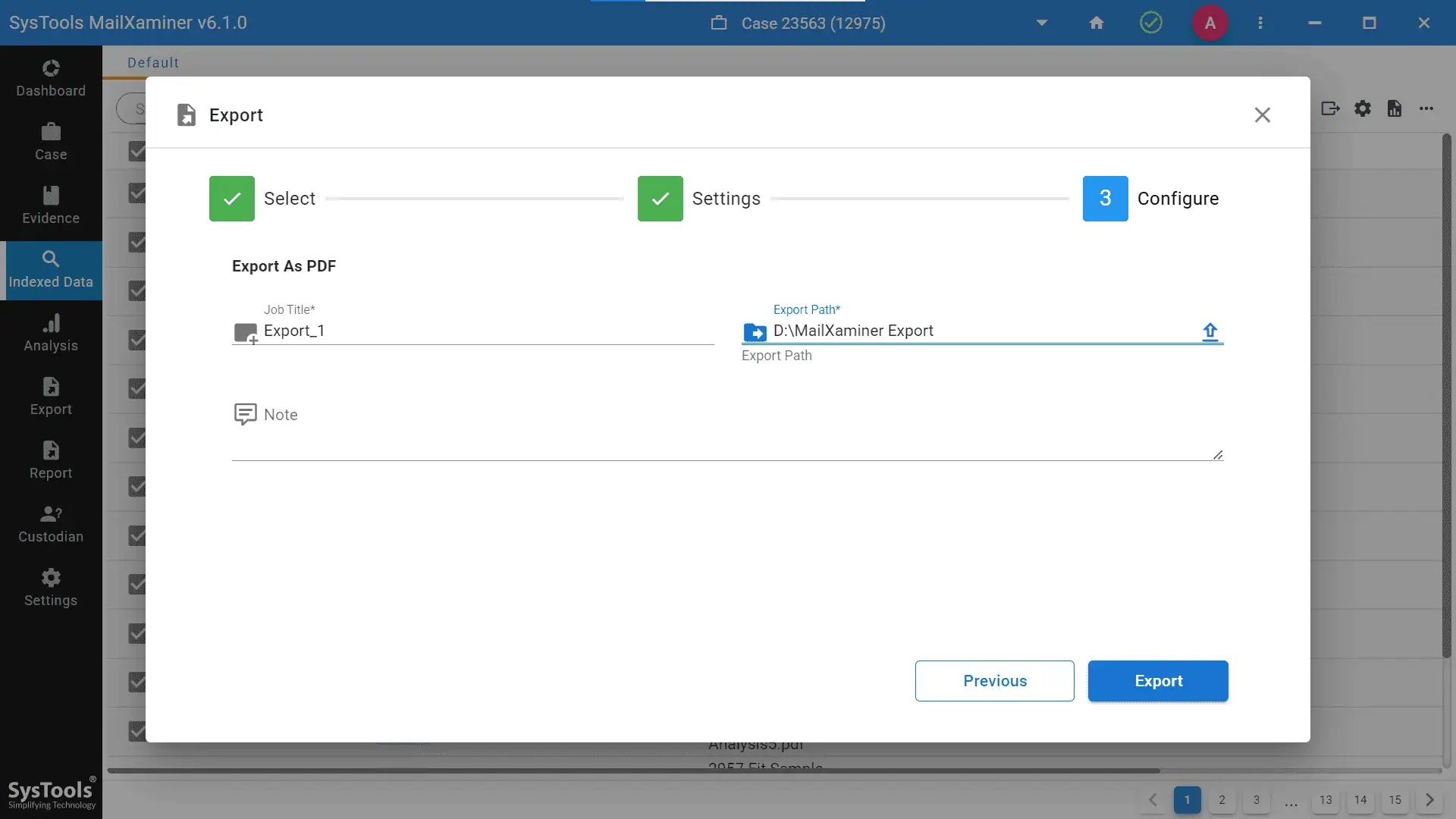The image size is (1456, 819).
Task: Open the Analysis section
Action: [51, 333]
